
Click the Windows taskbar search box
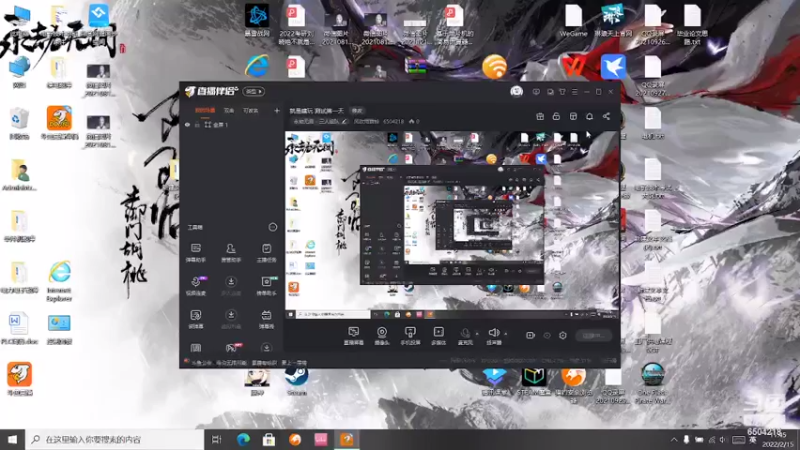tap(115, 439)
